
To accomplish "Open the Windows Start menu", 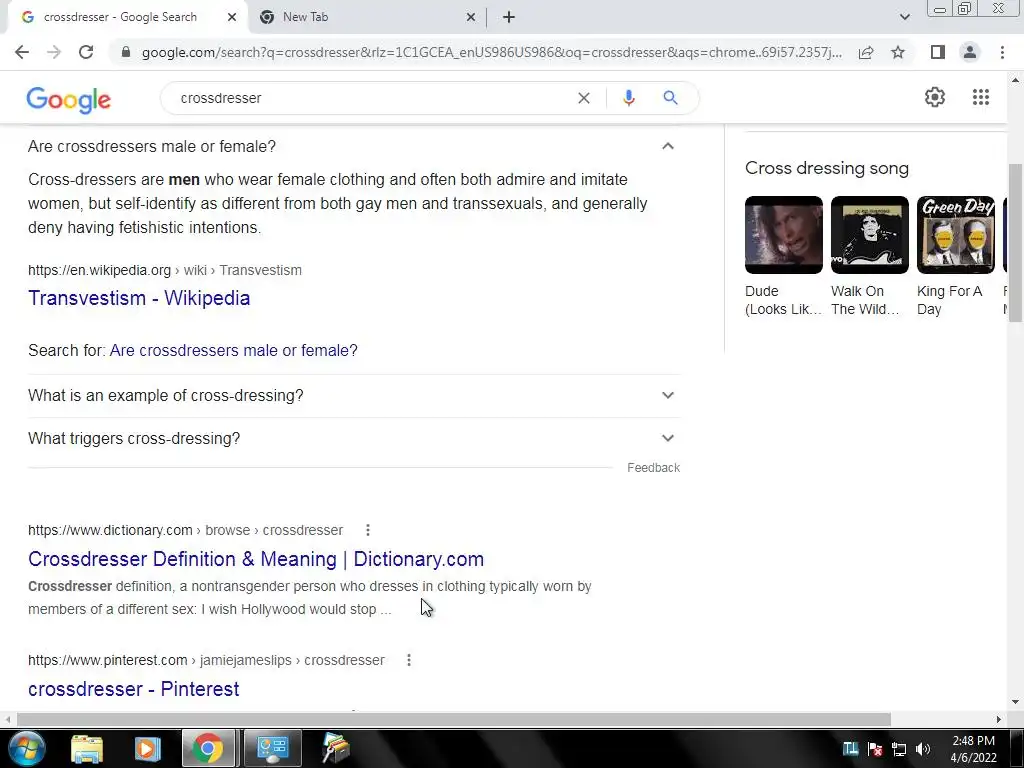I will pos(26,748).
